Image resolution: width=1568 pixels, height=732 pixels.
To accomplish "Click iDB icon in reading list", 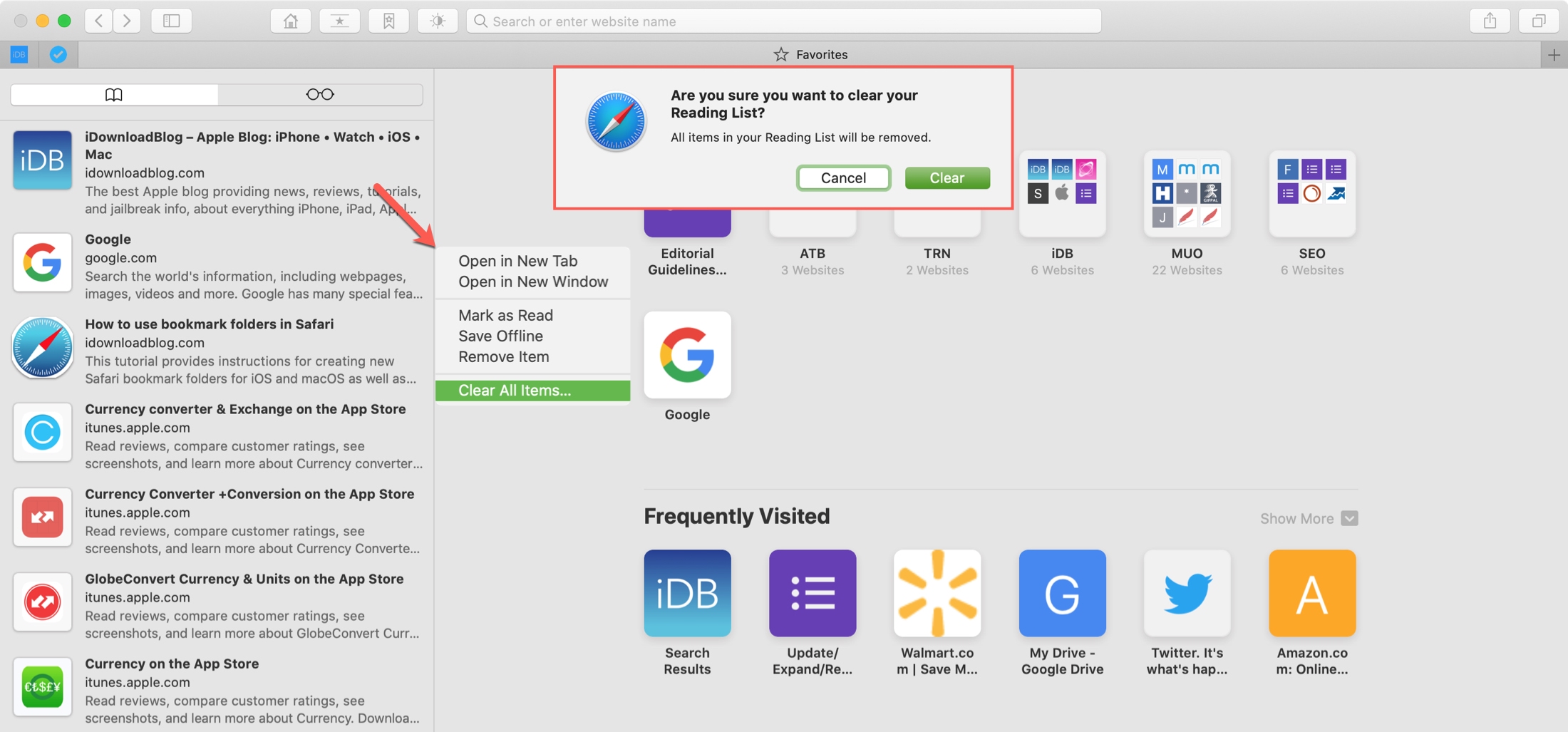I will click(x=42, y=160).
